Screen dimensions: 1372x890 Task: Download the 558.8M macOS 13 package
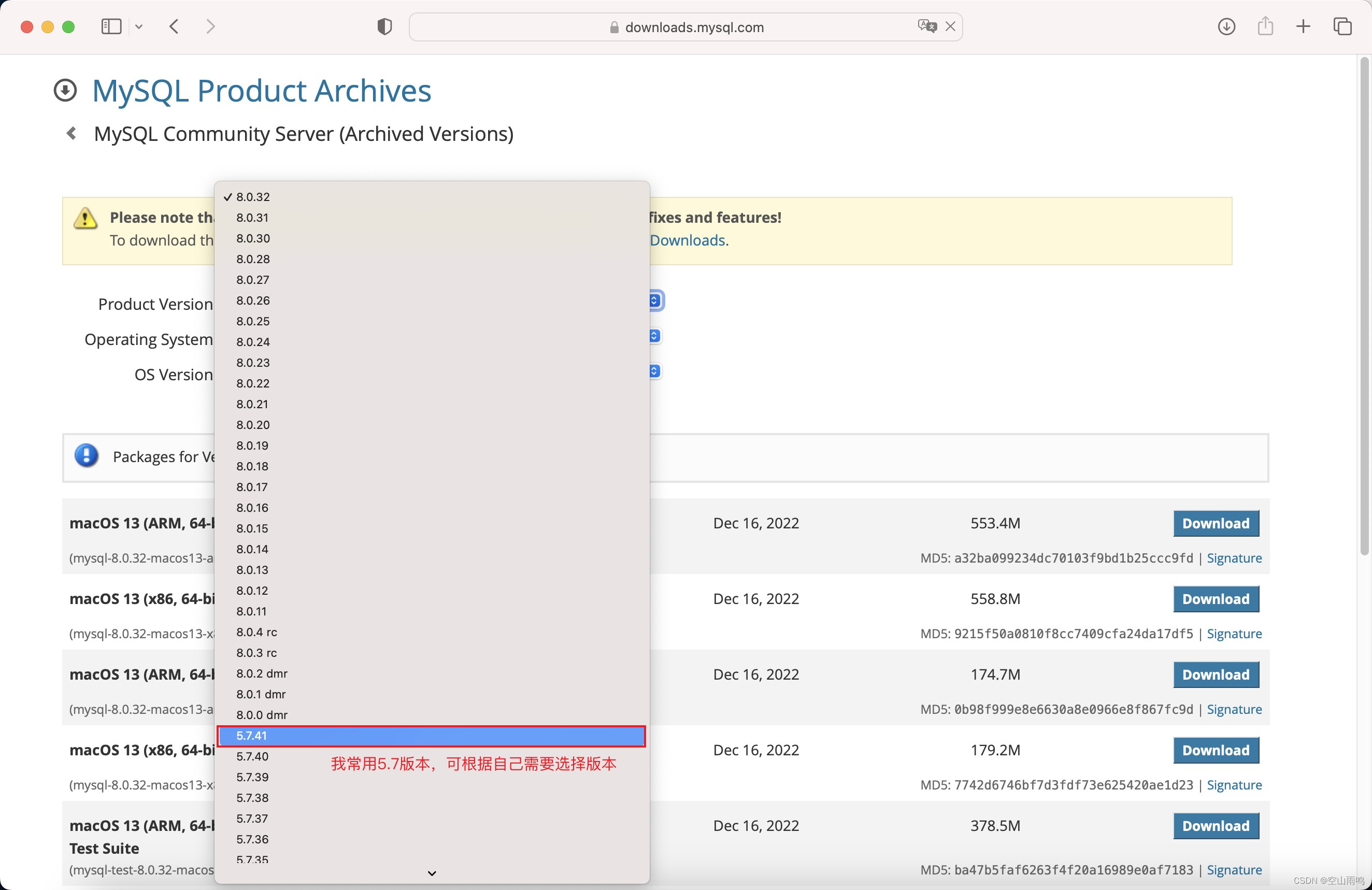1216,599
